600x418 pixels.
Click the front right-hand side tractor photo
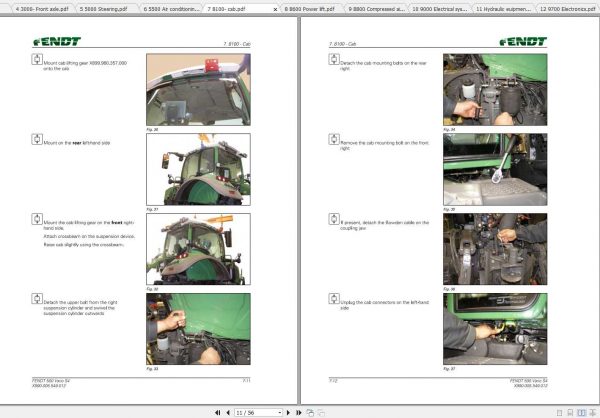198,249
